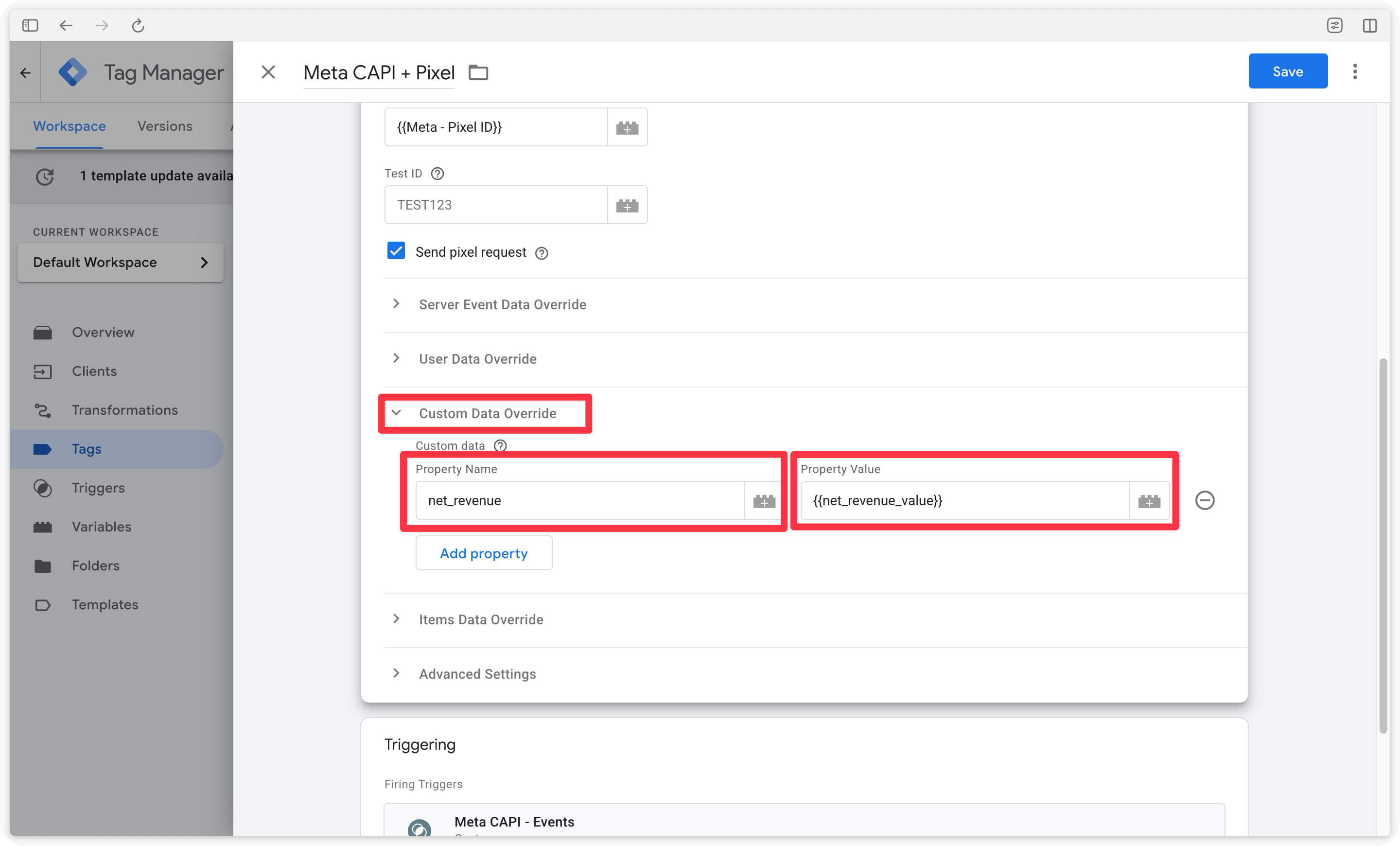
Task: Click the vertical scrollbar of tag editor
Action: (x=1383, y=546)
